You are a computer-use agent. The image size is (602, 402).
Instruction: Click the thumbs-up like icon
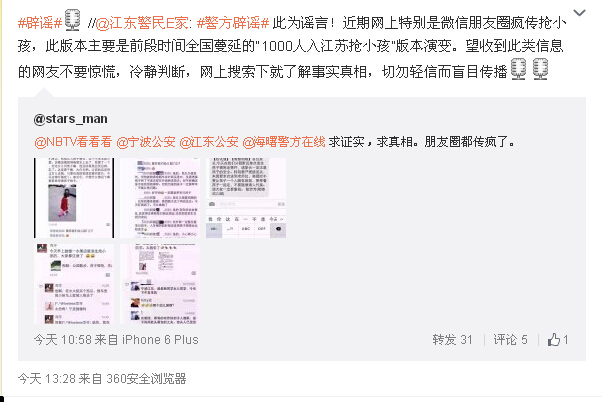[x=554, y=339]
